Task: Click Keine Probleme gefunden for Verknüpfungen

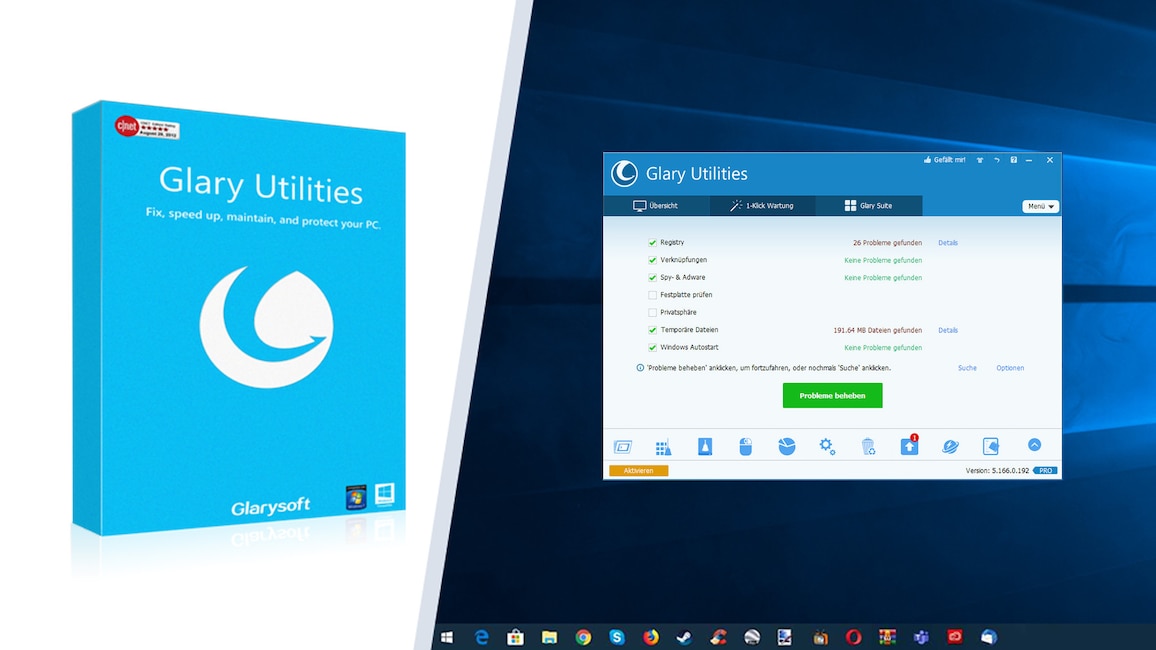Action: [883, 260]
